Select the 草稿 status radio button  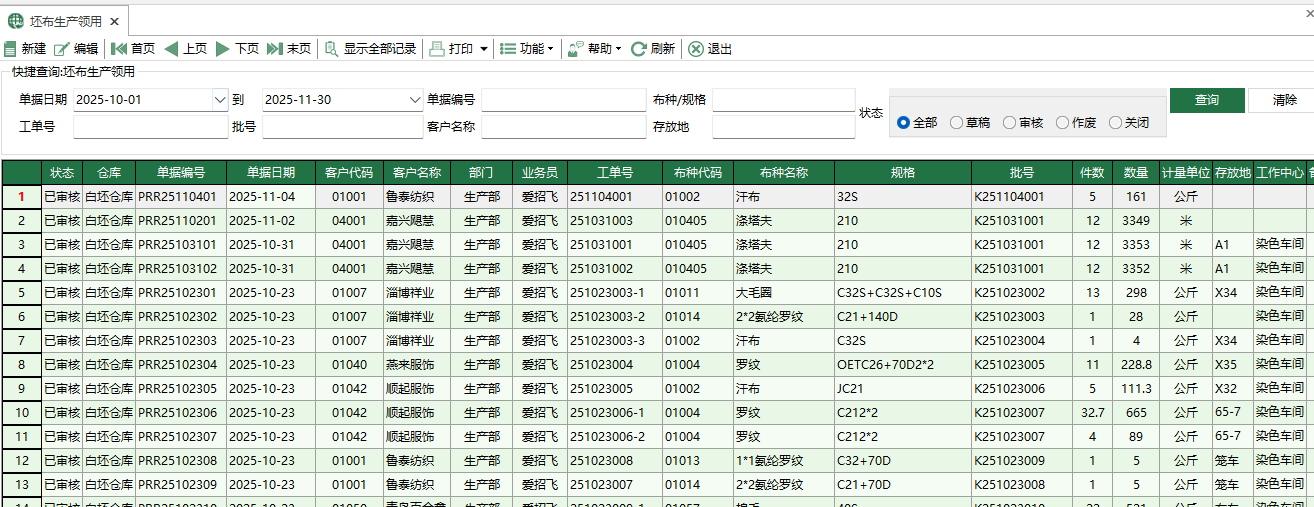[x=957, y=123]
